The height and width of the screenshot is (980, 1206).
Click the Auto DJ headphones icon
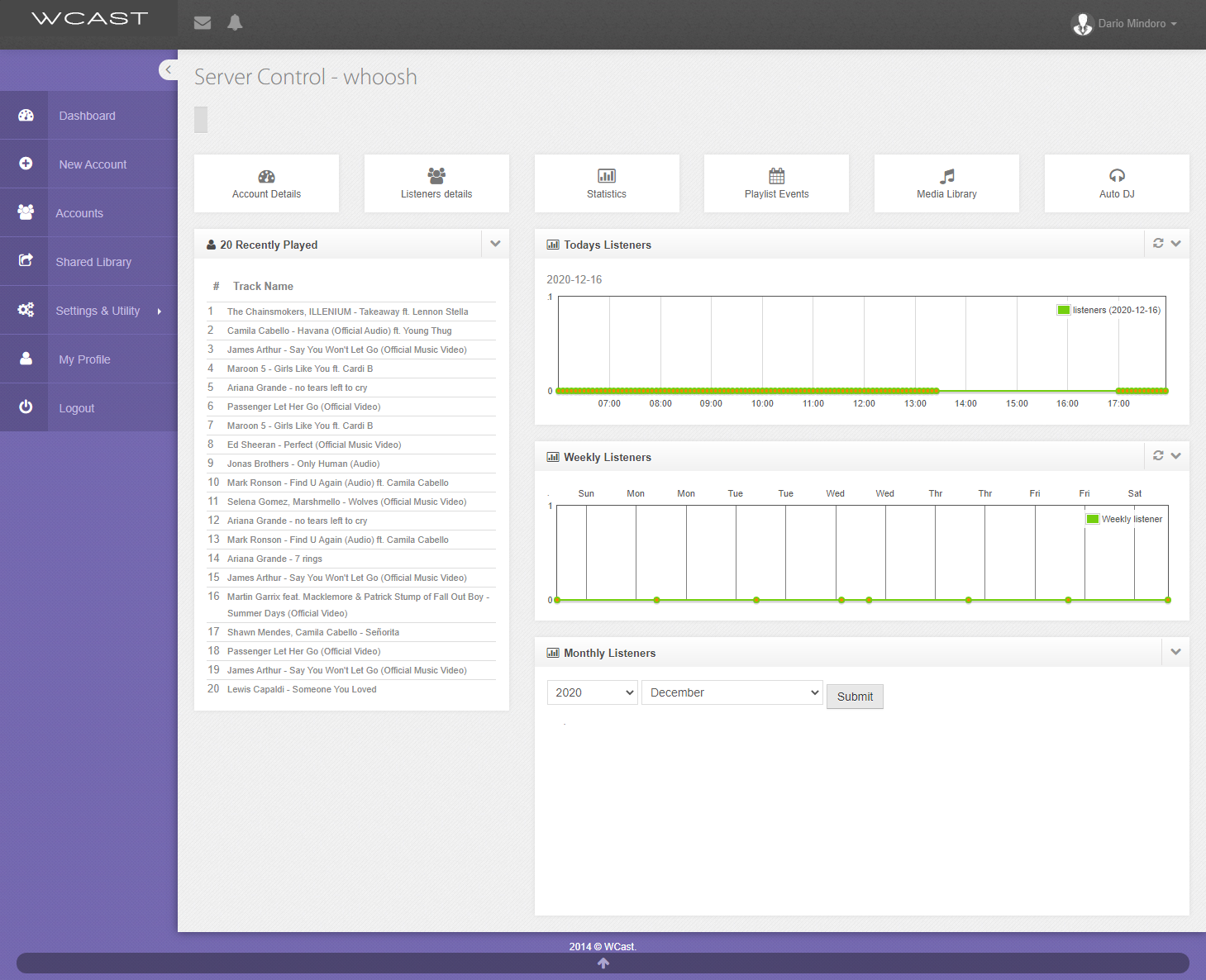(x=1117, y=175)
